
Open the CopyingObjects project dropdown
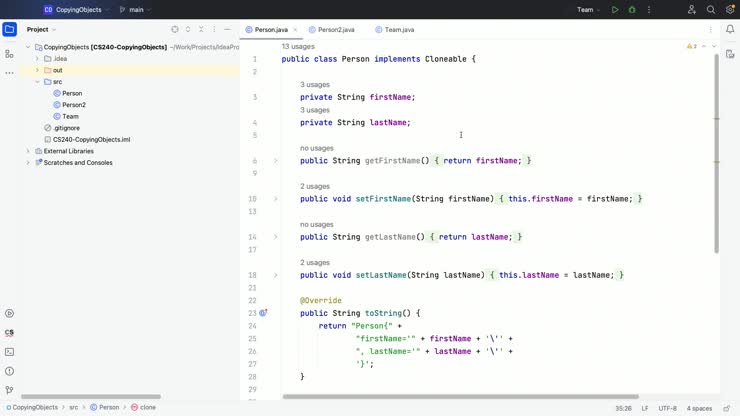[76, 9]
